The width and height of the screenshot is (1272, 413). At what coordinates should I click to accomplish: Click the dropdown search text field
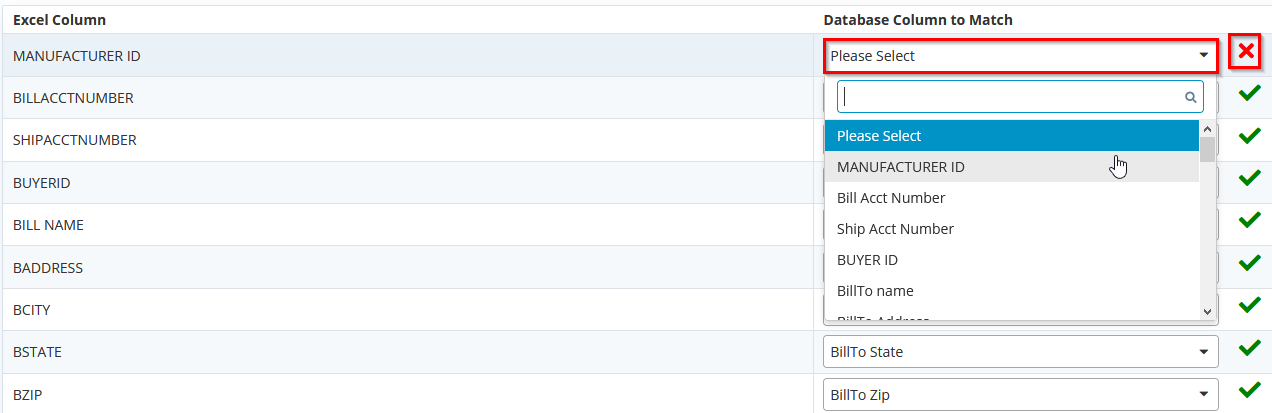tap(1020, 97)
